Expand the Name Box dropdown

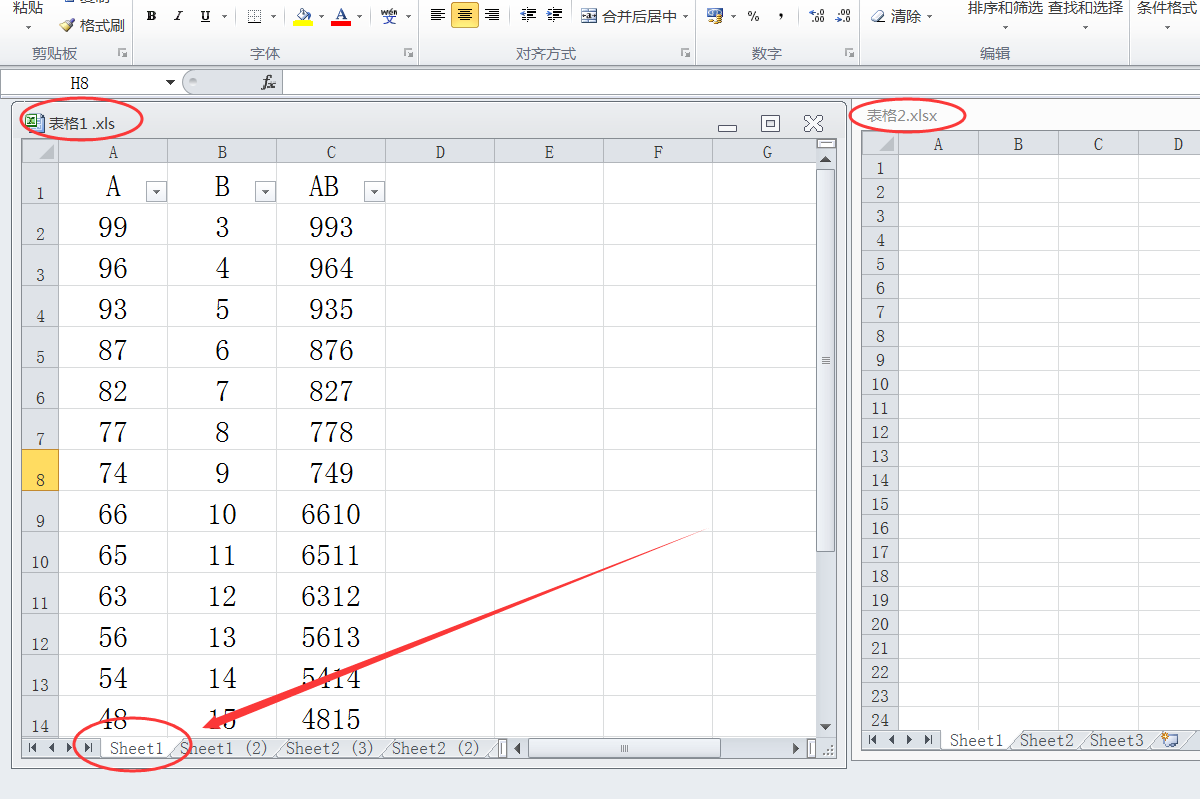(x=170, y=83)
